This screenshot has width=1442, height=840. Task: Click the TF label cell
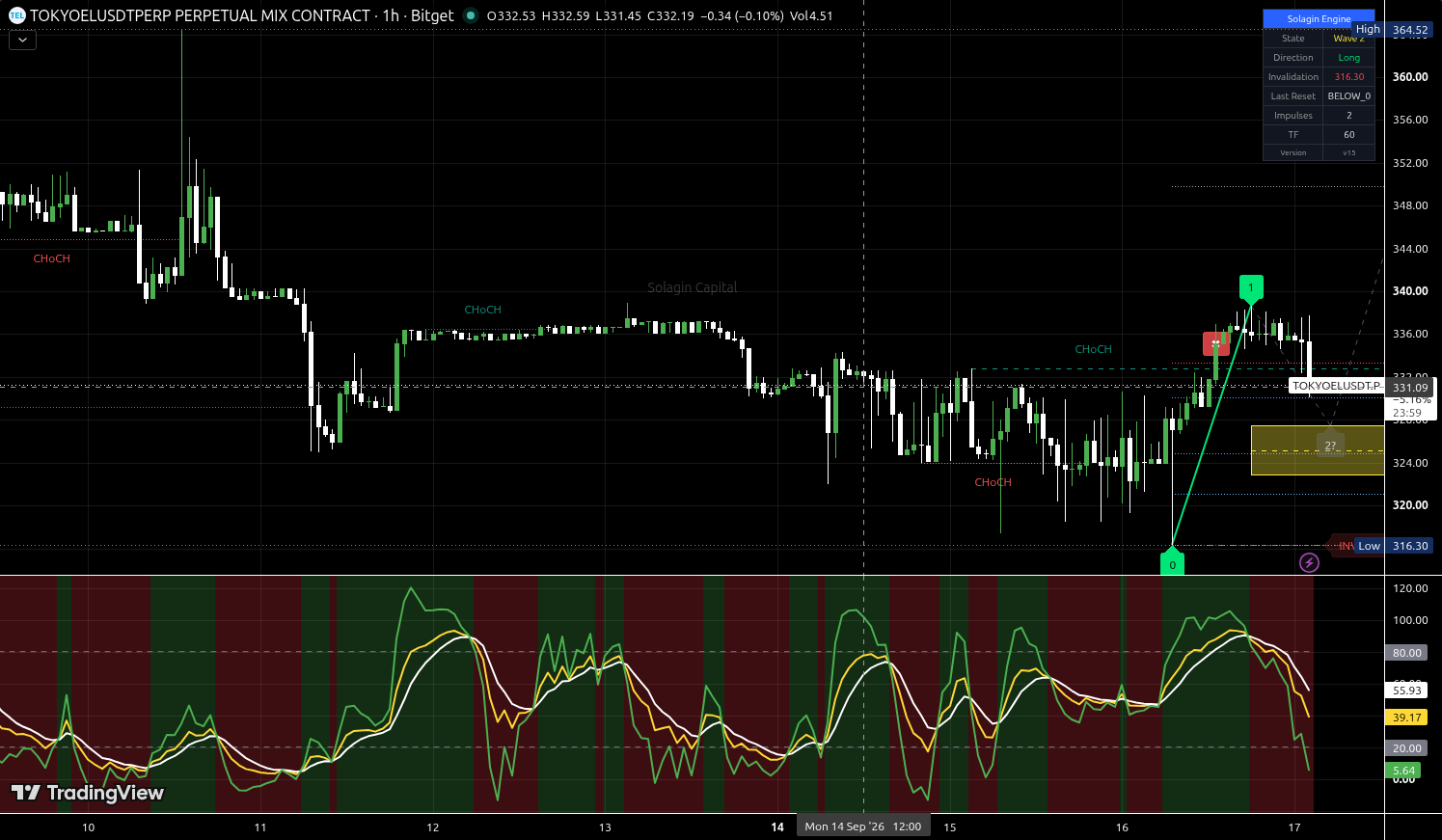click(1293, 135)
